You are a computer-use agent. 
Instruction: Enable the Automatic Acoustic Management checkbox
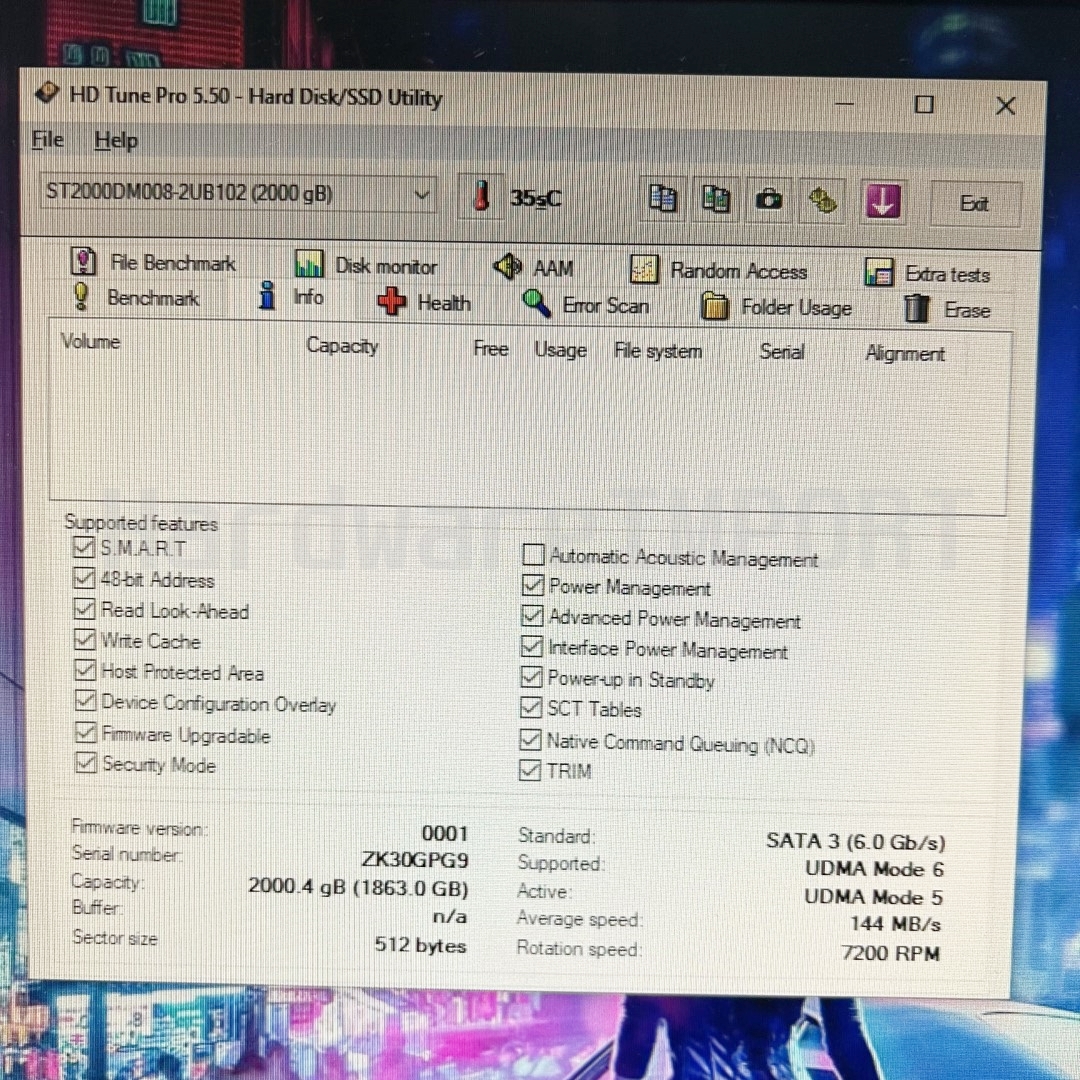tap(533, 554)
